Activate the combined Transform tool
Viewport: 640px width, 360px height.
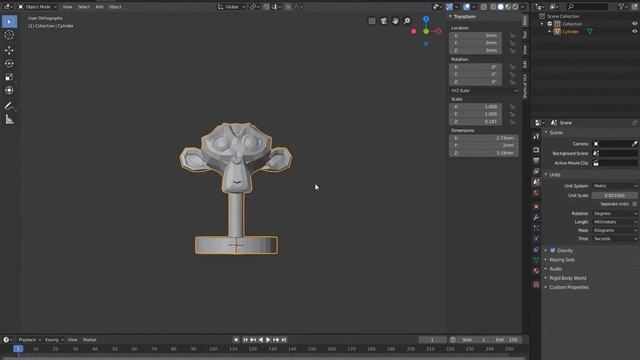9,90
